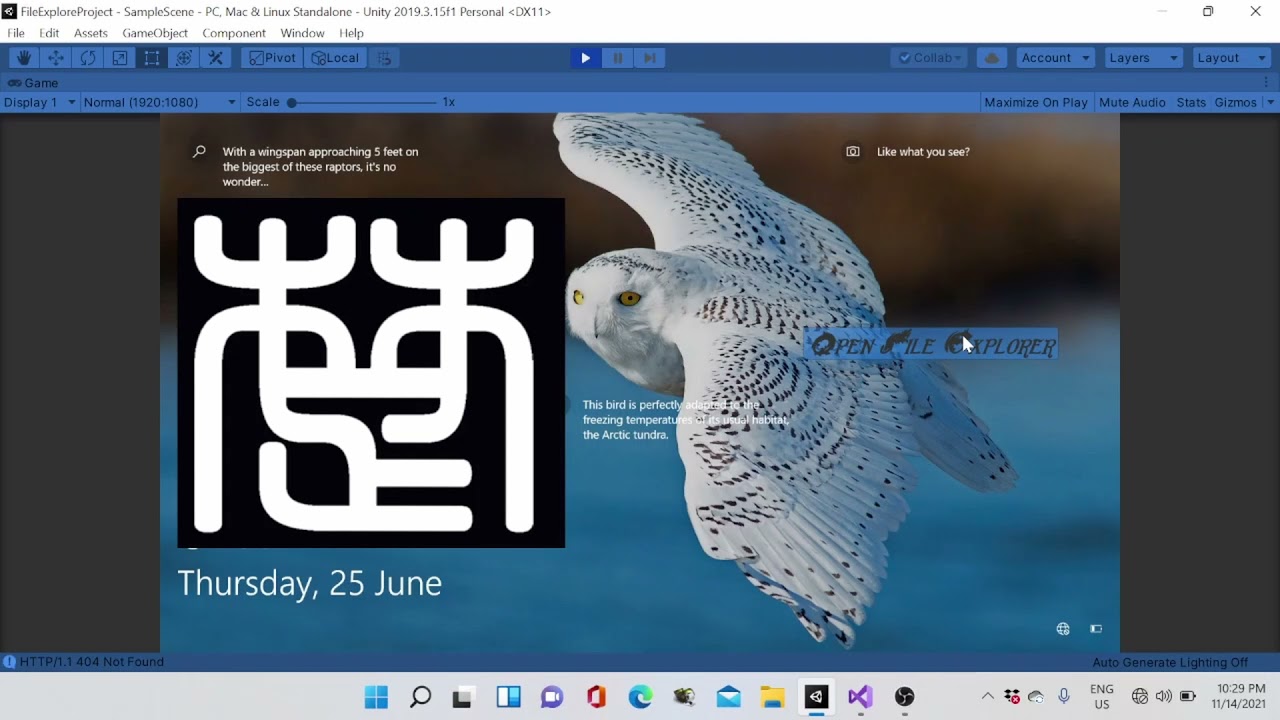The height and width of the screenshot is (720, 1280).
Task: Open the Windows Start menu
Action: click(376, 697)
